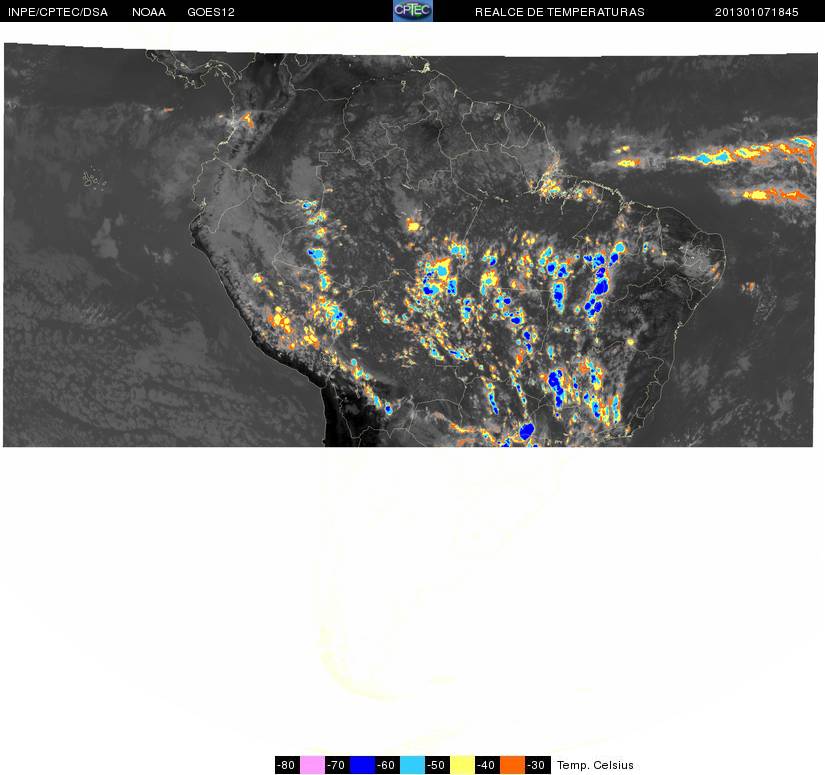This screenshot has height=775, width=825.
Task: Click the -30 legend value
Action: coord(538,764)
